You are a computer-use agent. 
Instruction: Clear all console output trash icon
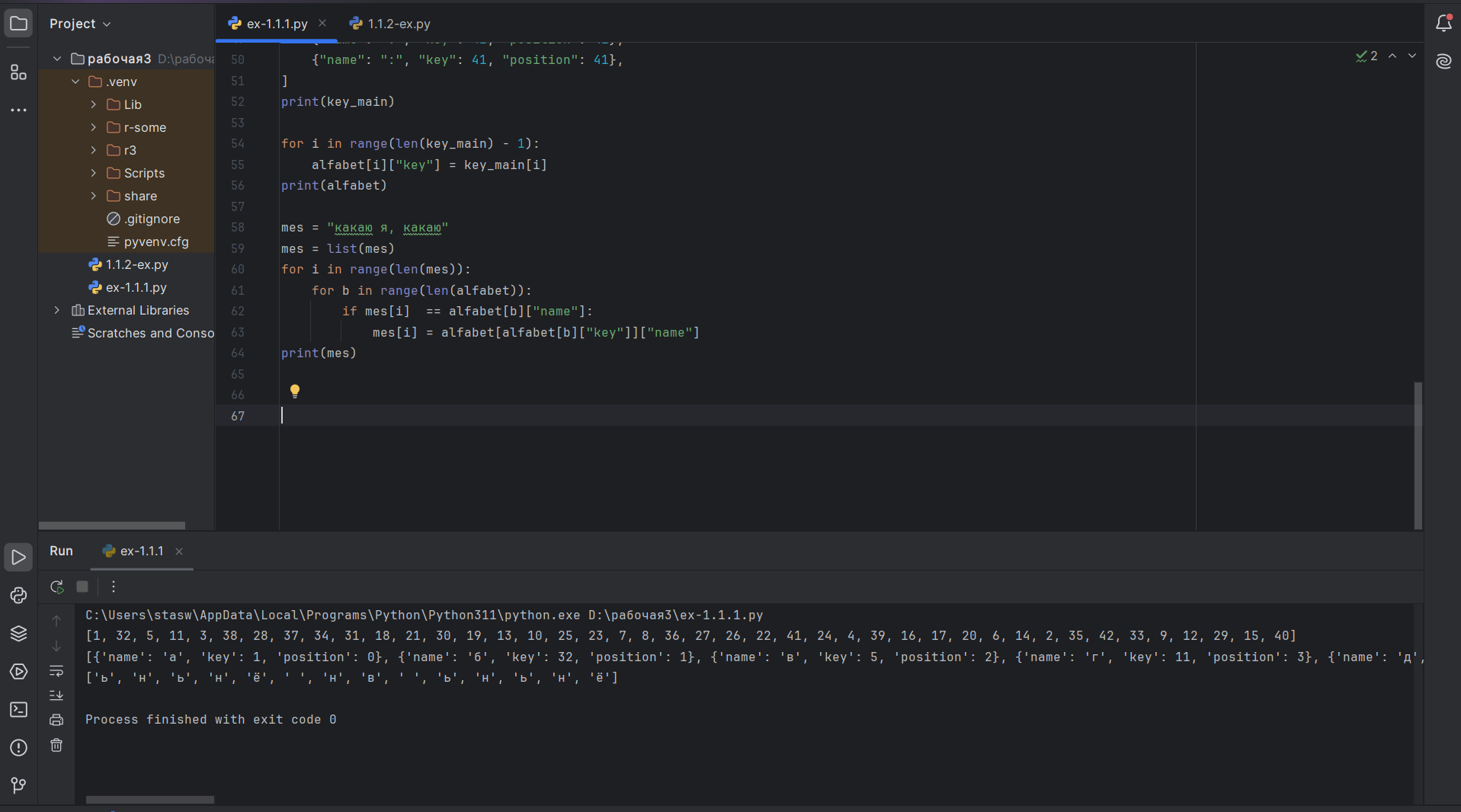56,745
